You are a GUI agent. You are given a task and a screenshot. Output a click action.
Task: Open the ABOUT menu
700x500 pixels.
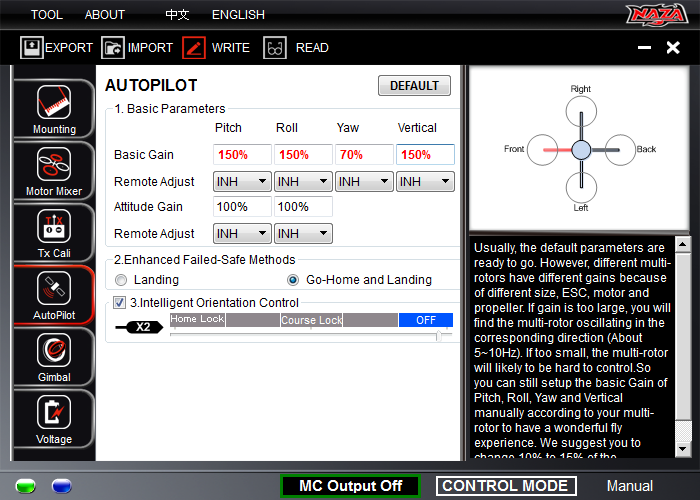click(105, 15)
